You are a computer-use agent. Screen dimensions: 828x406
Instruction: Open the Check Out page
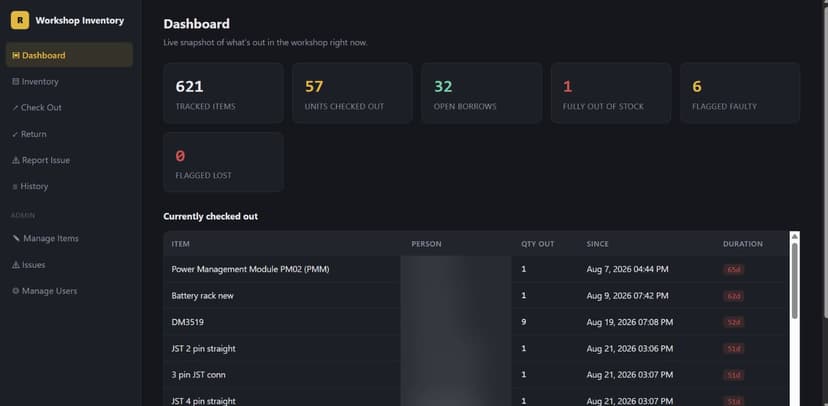point(69,108)
